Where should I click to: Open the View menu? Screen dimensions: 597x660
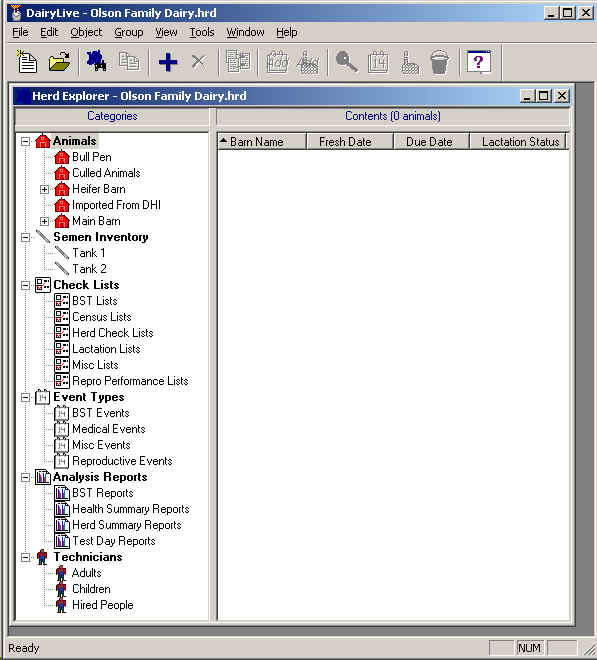(166, 32)
